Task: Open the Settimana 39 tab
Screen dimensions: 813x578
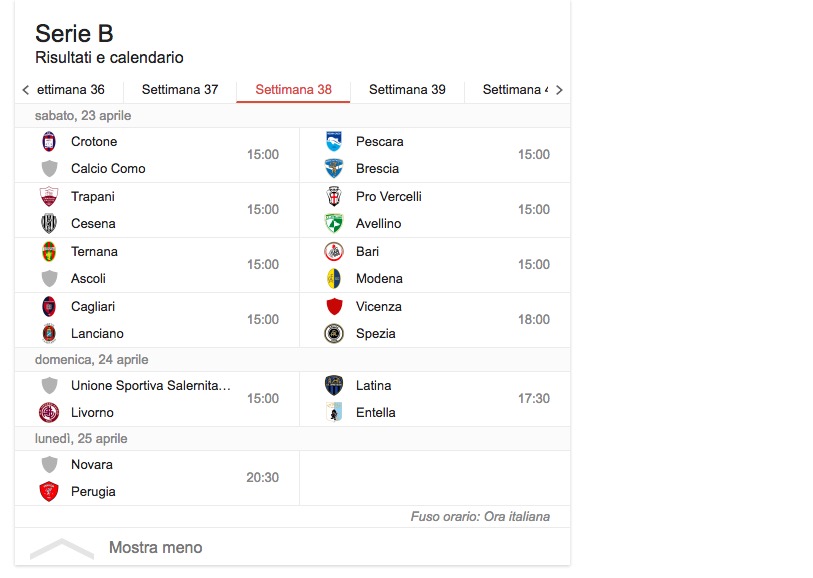Action: click(x=407, y=90)
